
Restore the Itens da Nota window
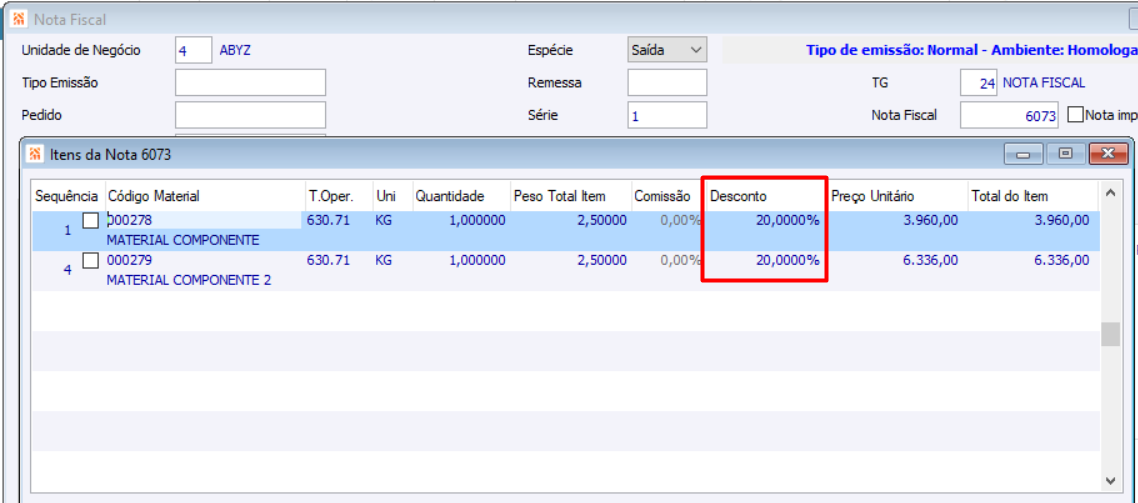[1065, 153]
